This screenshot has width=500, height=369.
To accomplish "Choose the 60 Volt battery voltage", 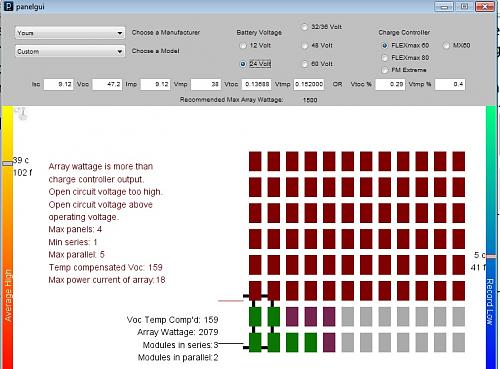I will pos(304,64).
